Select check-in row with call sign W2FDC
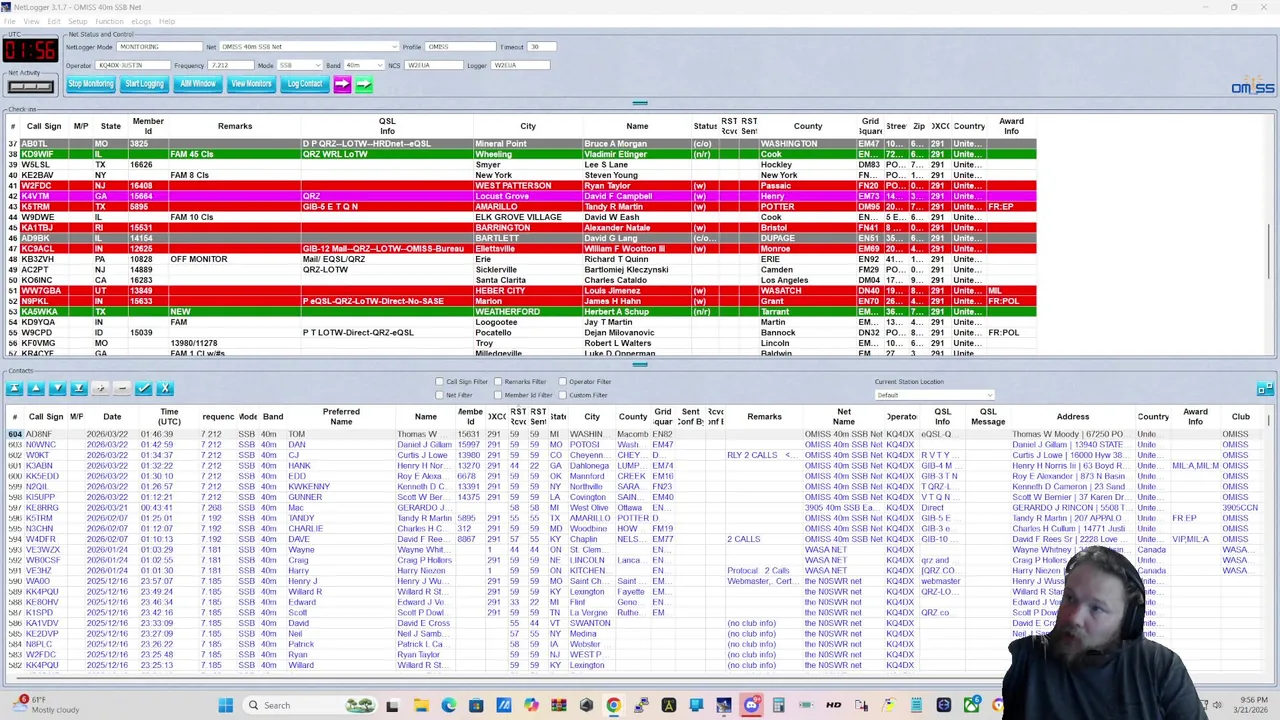The width and height of the screenshot is (1280, 720). pos(520,186)
